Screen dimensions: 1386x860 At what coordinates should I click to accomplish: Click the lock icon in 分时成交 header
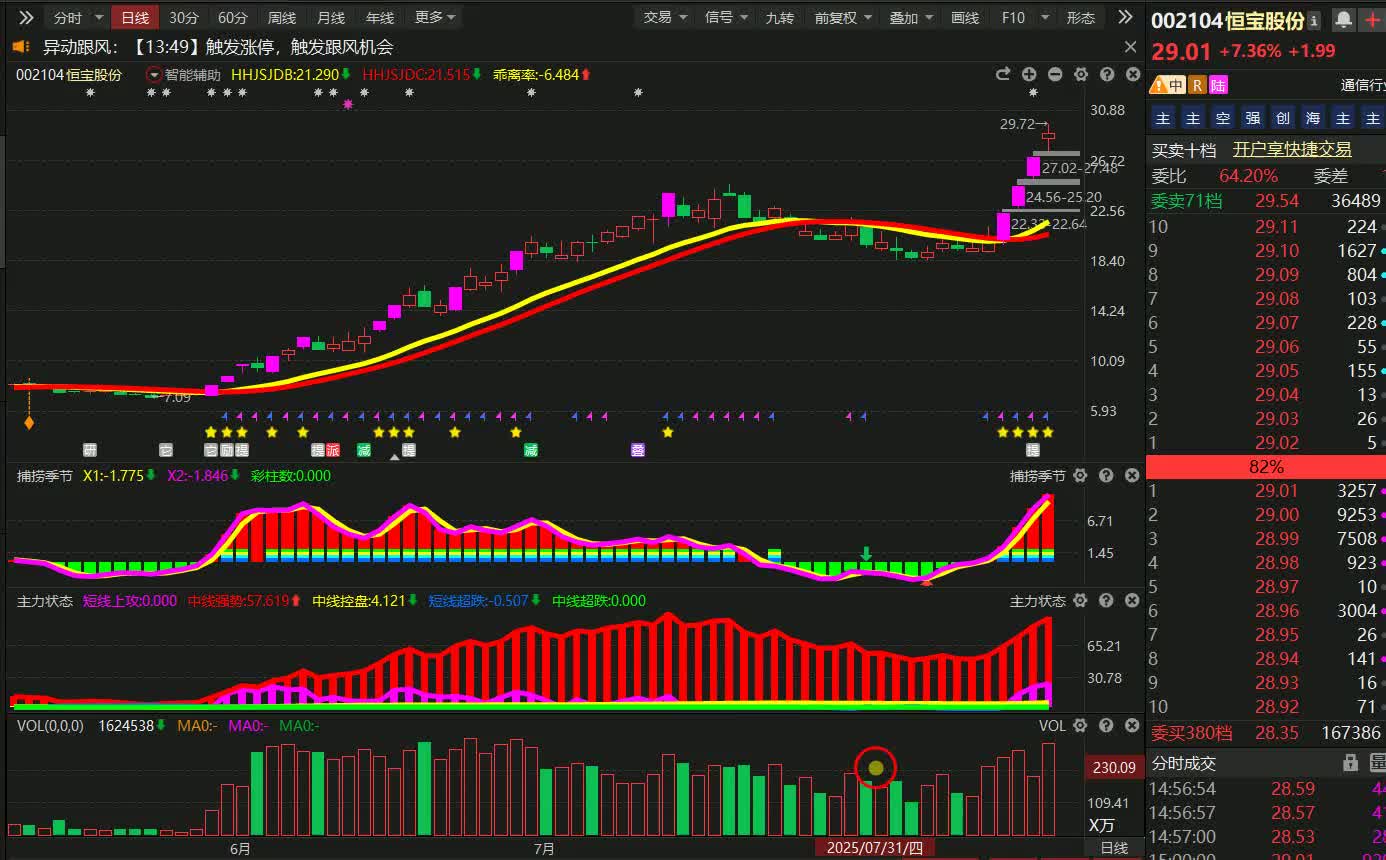1350,763
